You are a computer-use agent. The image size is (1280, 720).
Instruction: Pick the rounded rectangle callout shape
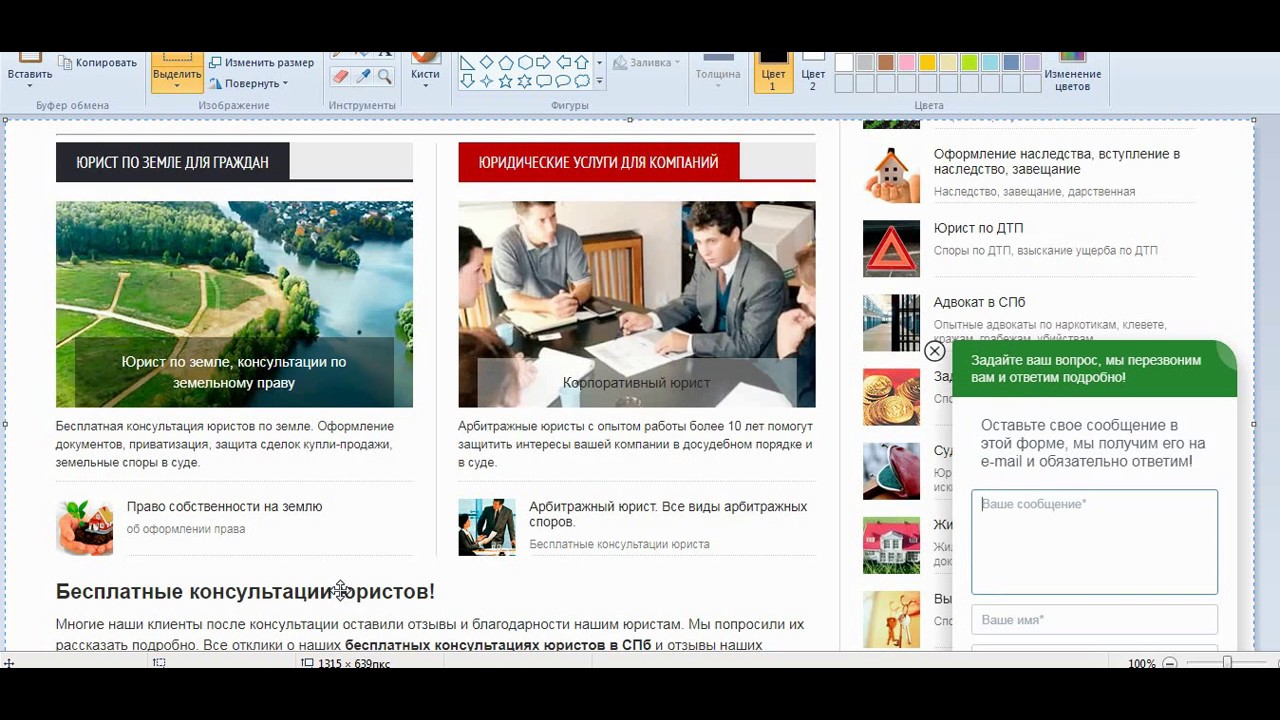543,81
